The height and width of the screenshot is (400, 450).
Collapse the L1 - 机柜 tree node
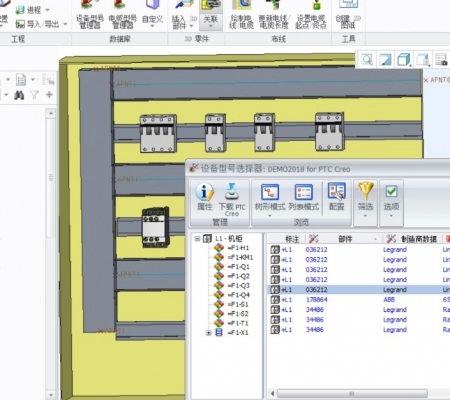tap(197, 239)
